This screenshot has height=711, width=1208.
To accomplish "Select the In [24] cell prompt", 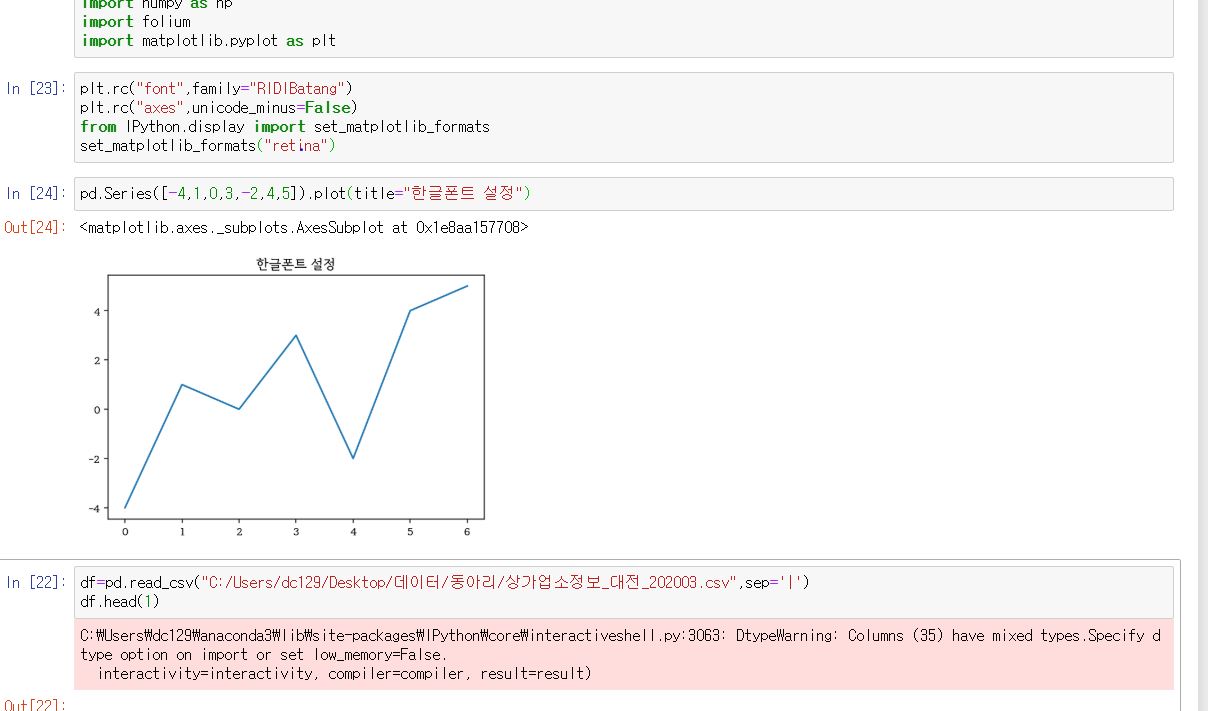I will coord(36,194).
